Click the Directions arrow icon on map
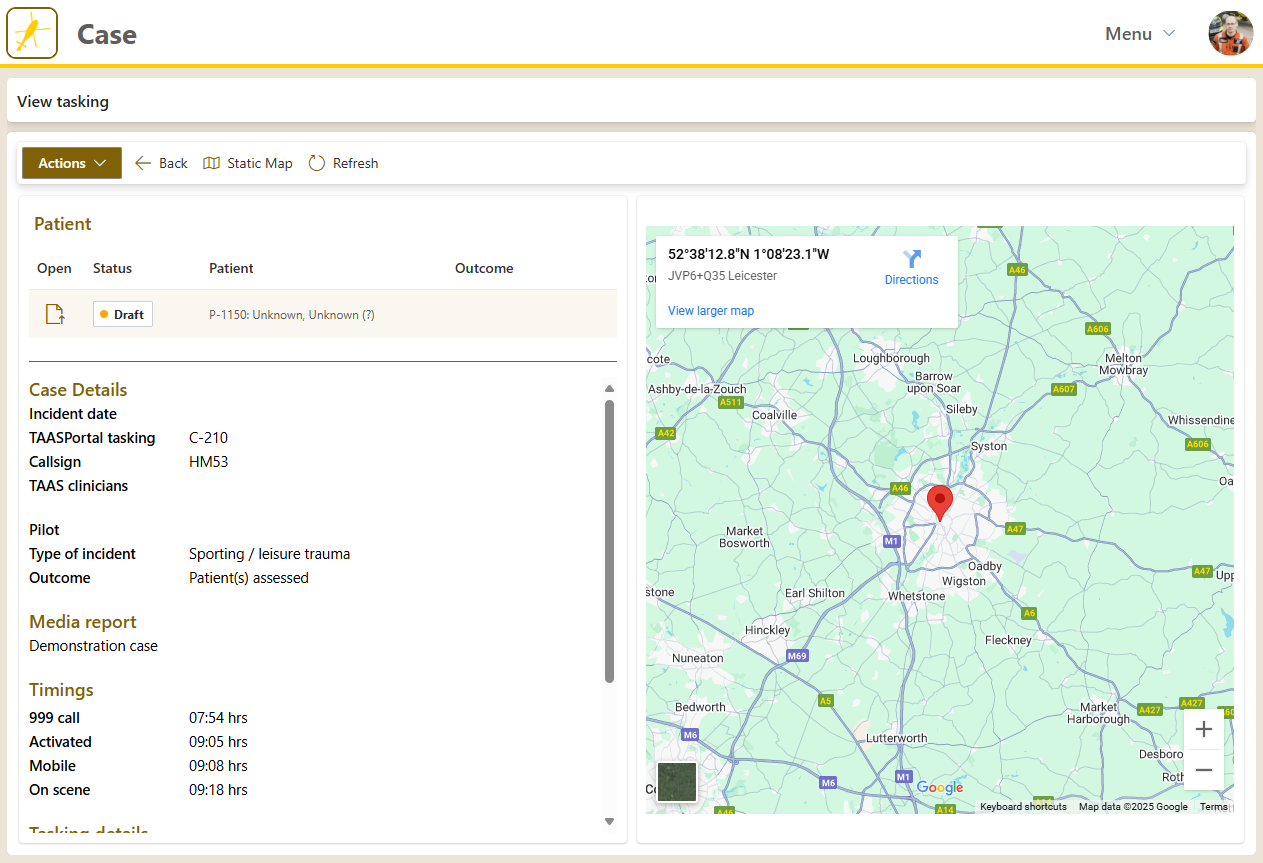Viewport: 1263px width, 863px height. click(x=911, y=259)
